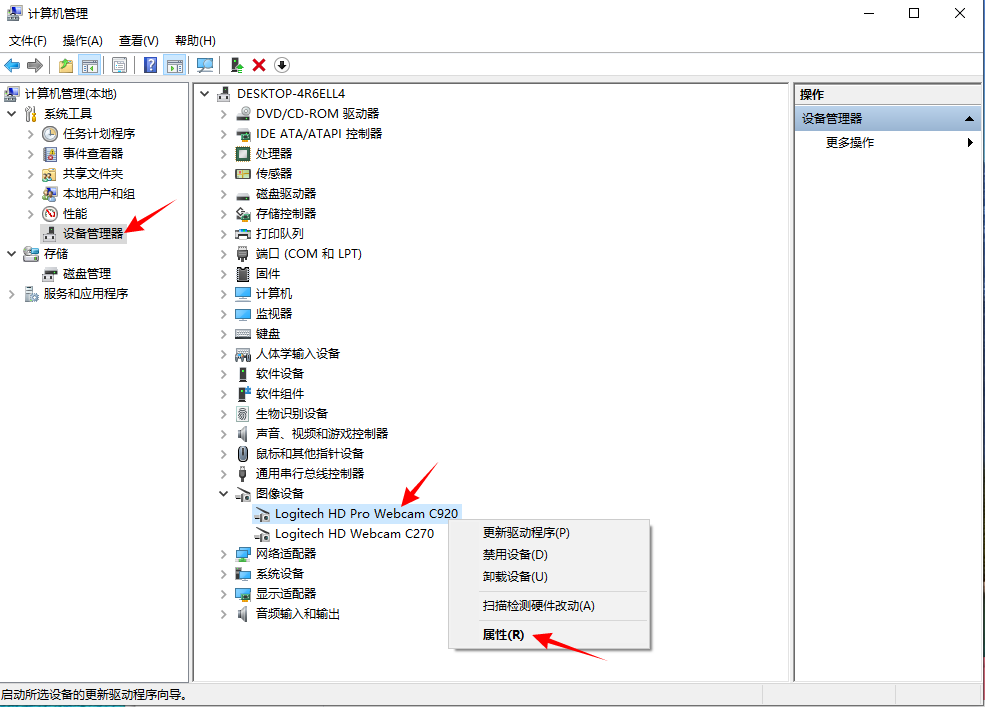The width and height of the screenshot is (985, 707).
Task: Toggle the Show/Hide Console Tree toolbar icon
Action: coord(90,65)
